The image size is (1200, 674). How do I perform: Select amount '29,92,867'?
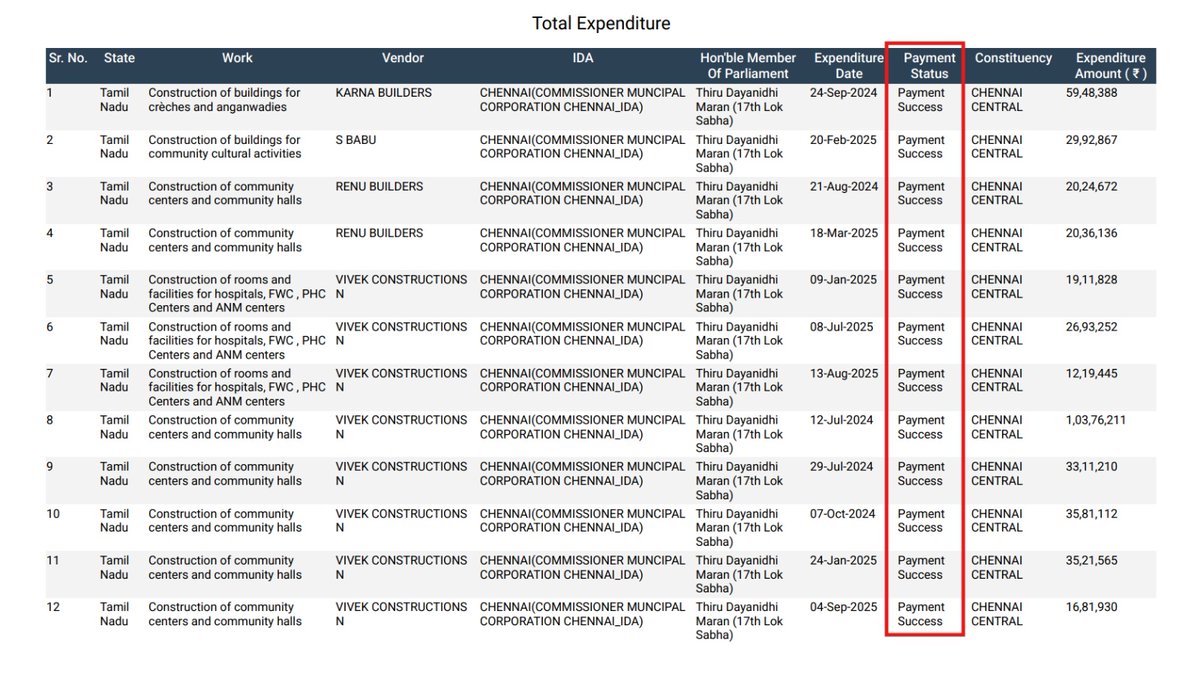click(x=1092, y=140)
